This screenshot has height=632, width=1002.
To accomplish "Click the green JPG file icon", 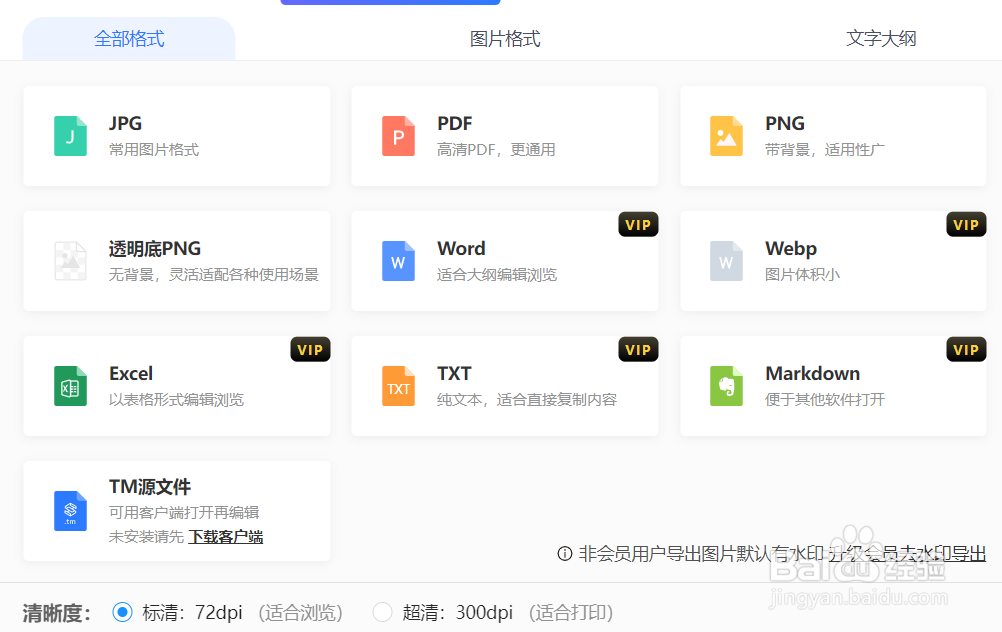I will pyautogui.click(x=70, y=136).
